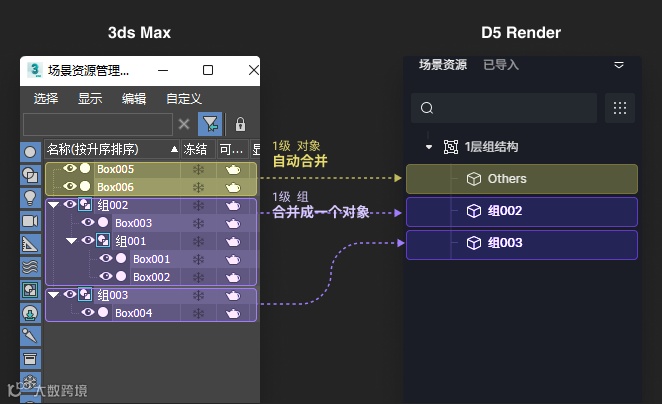
Task: Toggle the space warps wave icon
Action: click(30, 267)
